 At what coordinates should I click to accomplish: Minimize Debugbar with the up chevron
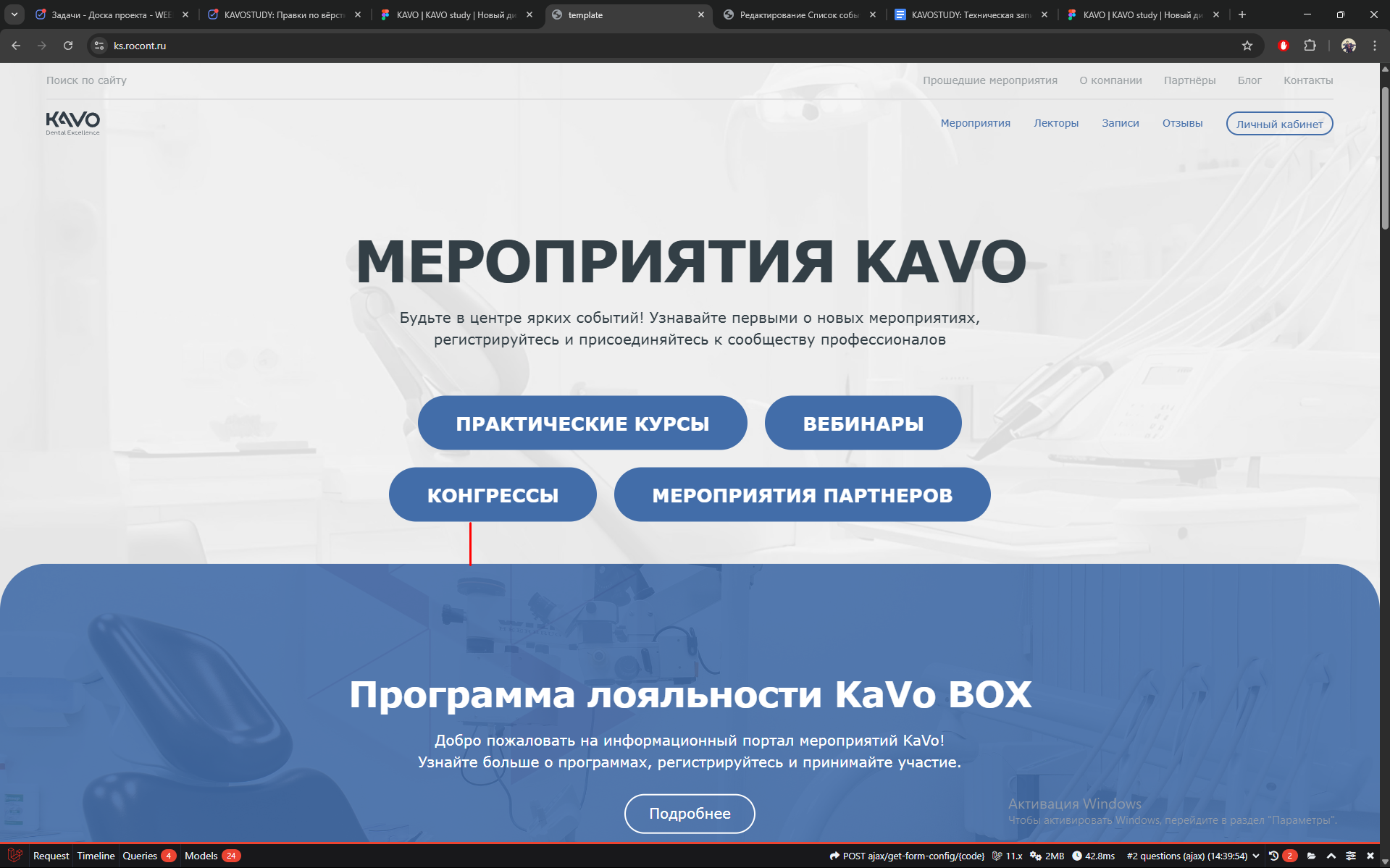(x=1331, y=856)
